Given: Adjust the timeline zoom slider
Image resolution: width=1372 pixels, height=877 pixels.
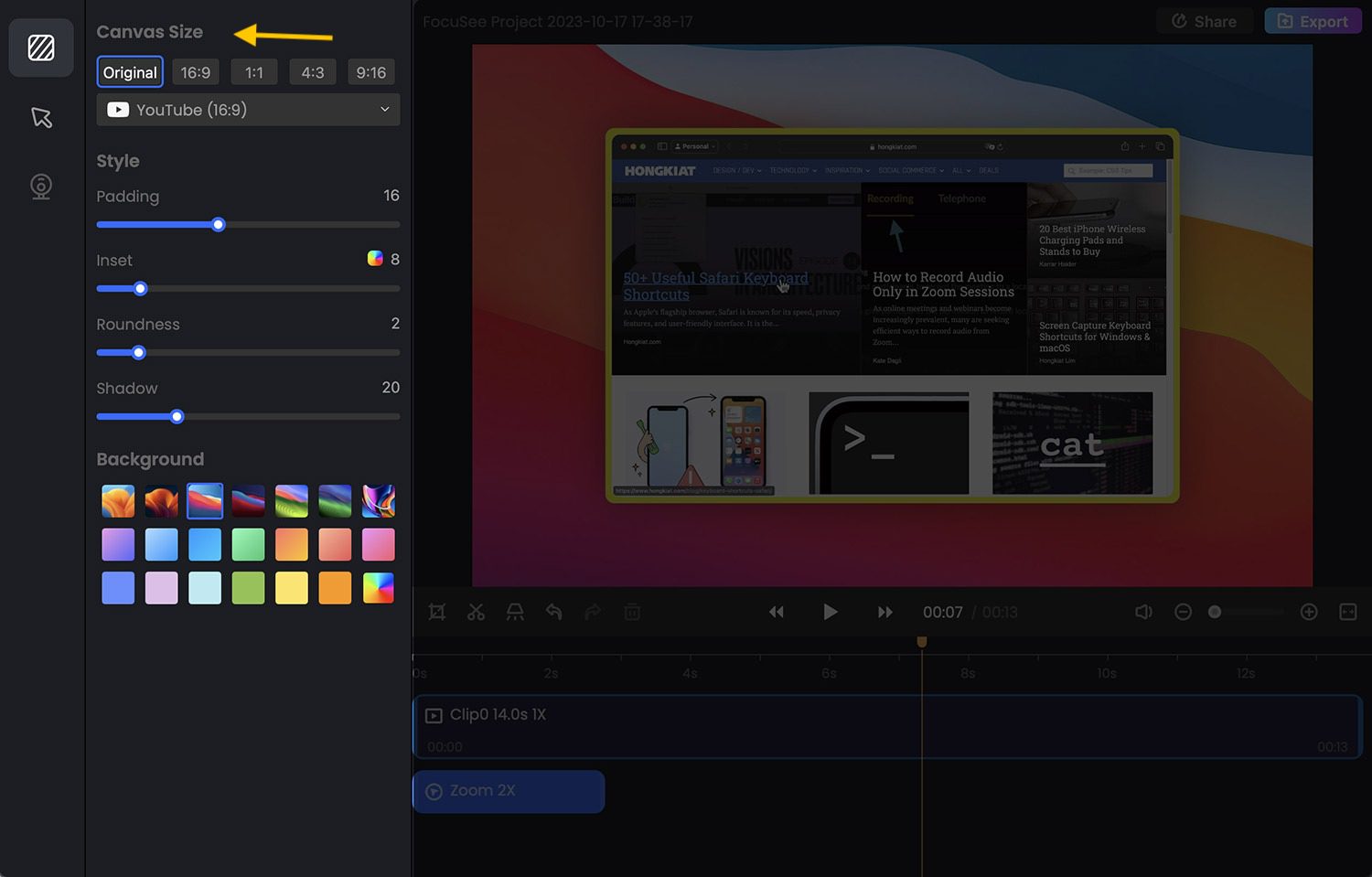Looking at the screenshot, I should 1215,612.
